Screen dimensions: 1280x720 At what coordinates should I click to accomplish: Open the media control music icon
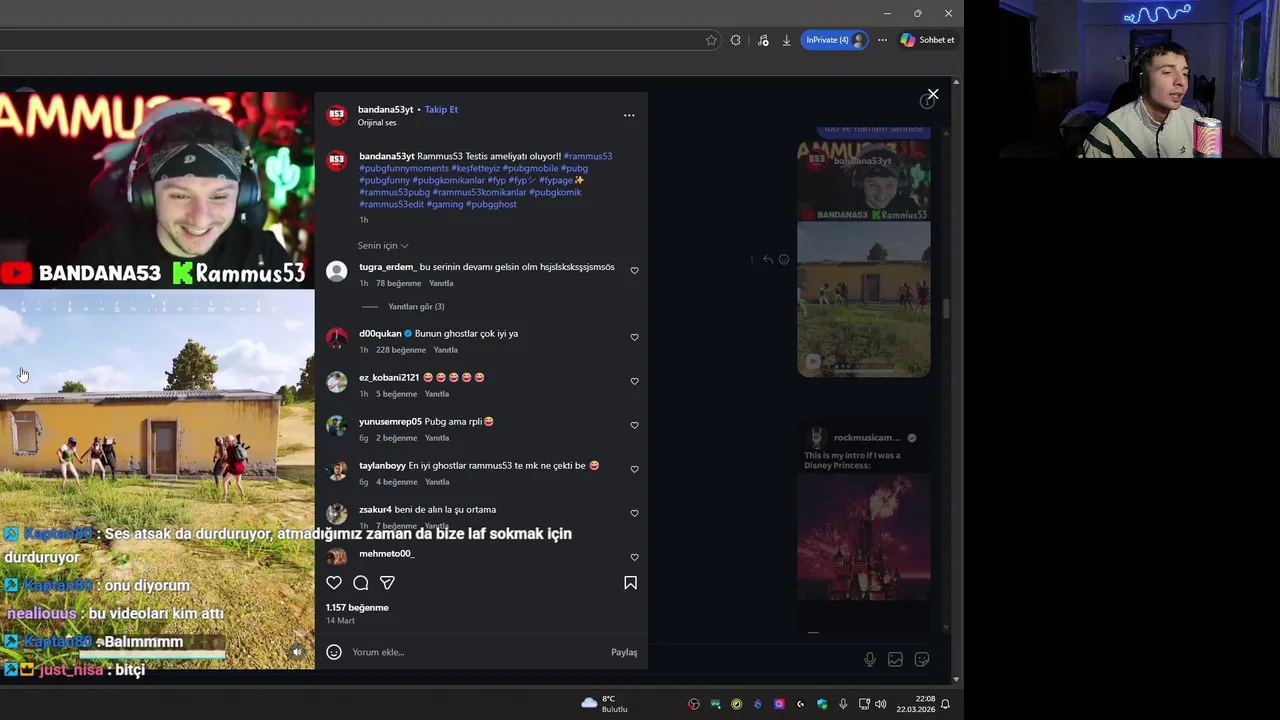763,40
